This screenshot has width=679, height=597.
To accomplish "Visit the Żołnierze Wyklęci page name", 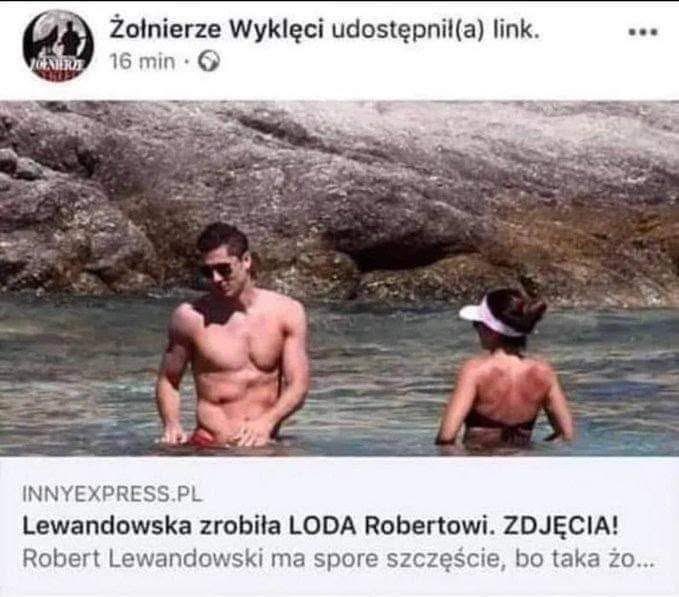I will [x=217, y=30].
